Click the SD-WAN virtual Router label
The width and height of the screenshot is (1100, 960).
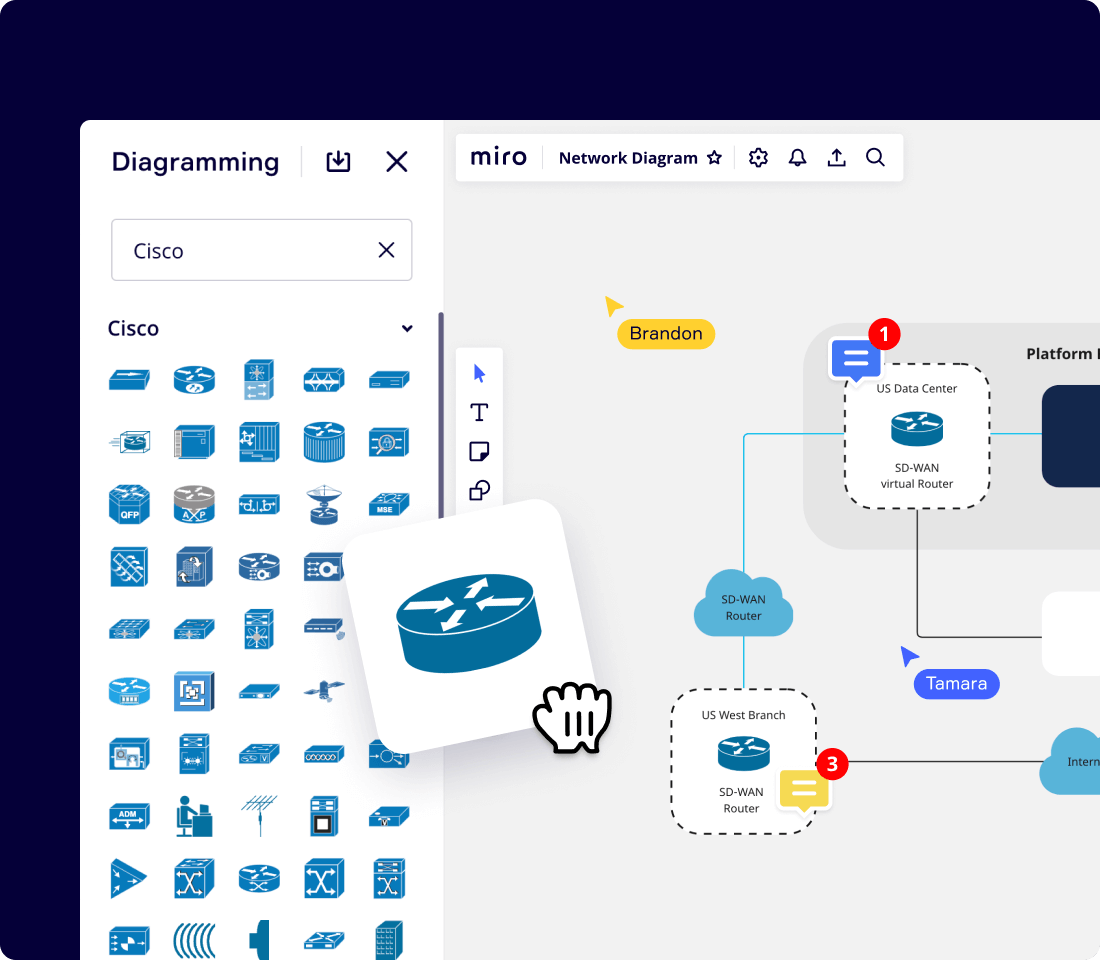tap(916, 476)
